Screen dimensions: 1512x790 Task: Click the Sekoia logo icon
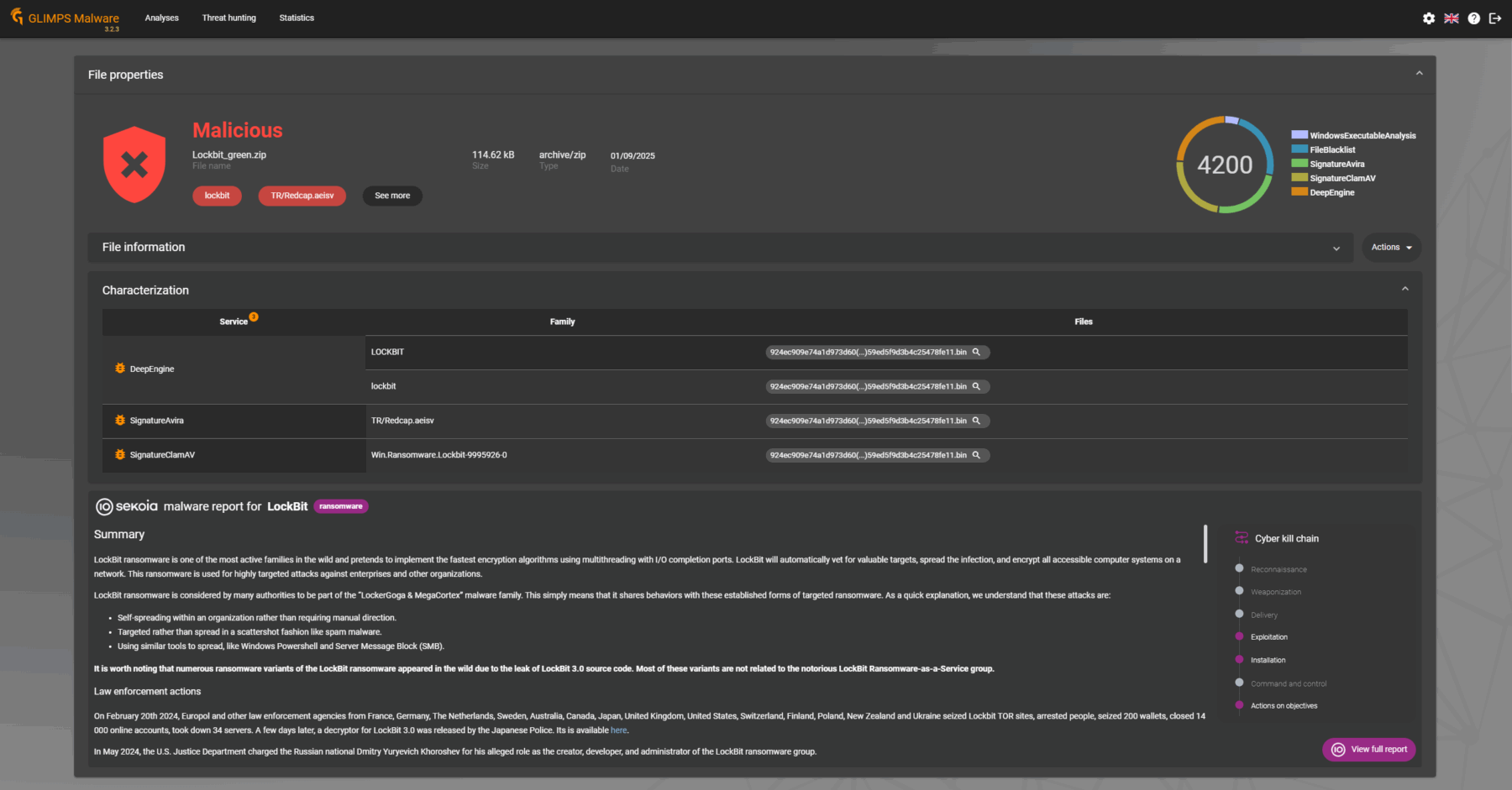tap(104, 506)
